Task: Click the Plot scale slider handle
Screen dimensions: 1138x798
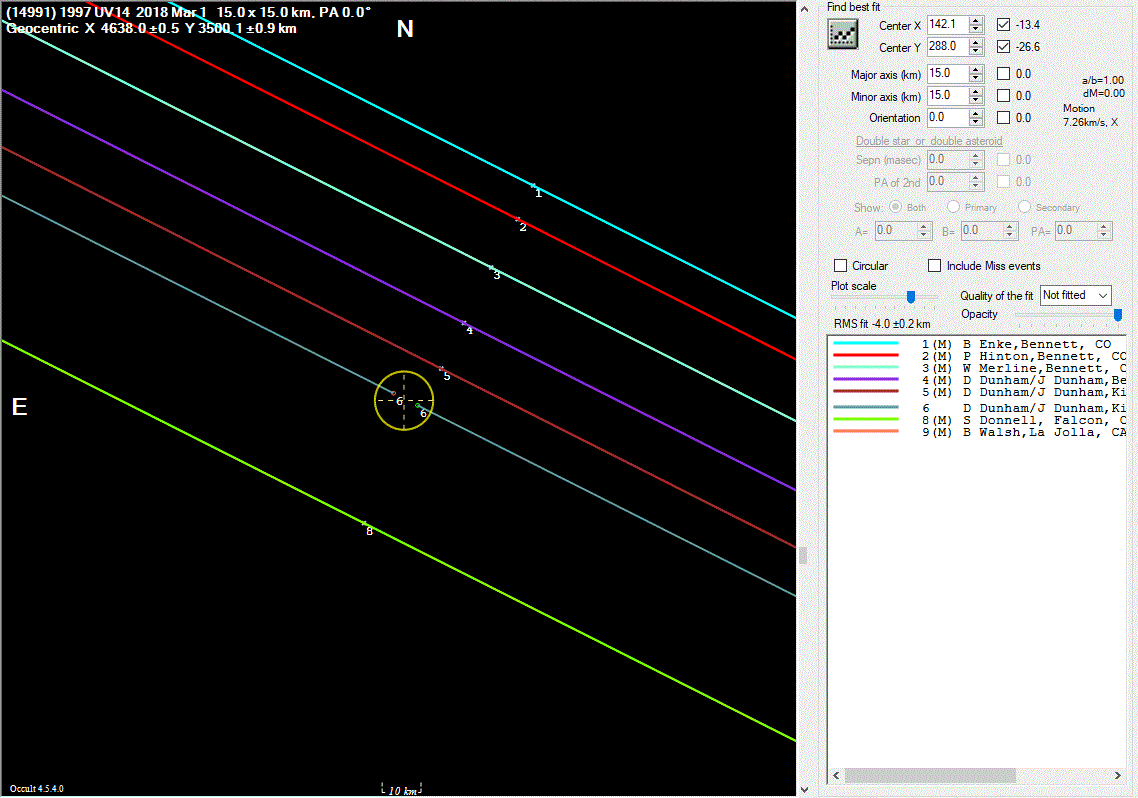Action: tap(911, 297)
